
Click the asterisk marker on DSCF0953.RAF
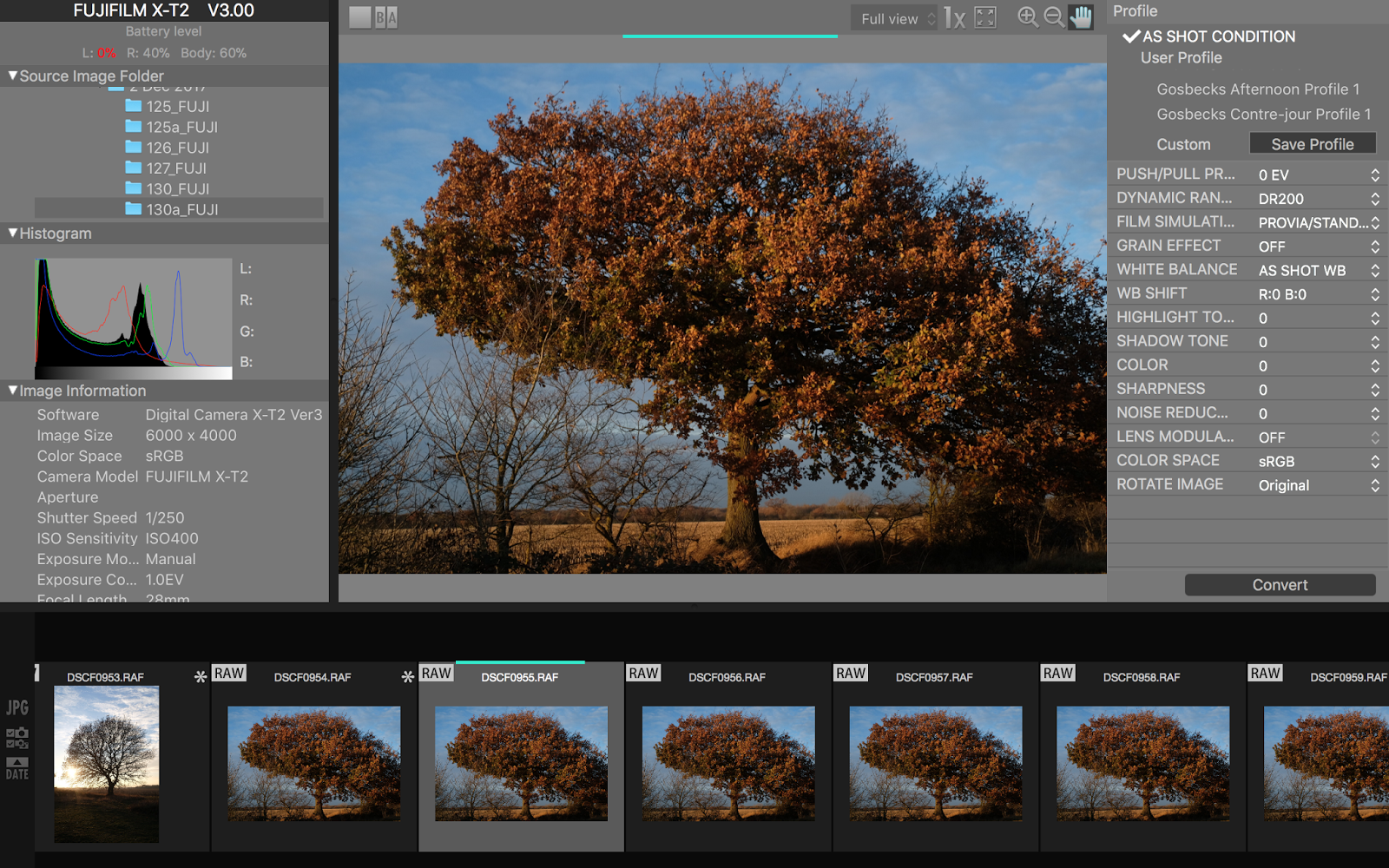pos(201,676)
